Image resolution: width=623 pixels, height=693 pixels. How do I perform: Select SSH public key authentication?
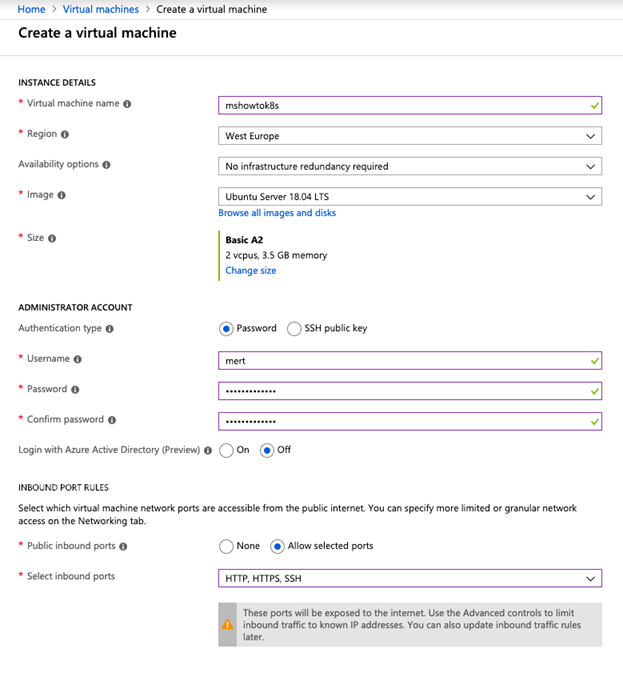tap(294, 329)
